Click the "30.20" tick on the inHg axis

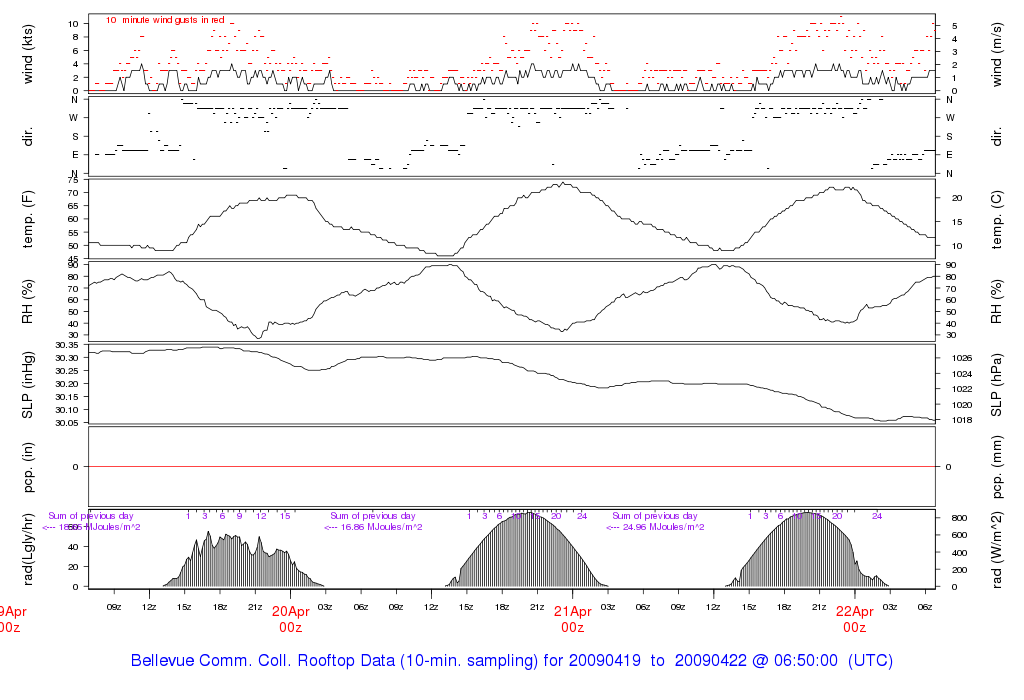coord(67,384)
